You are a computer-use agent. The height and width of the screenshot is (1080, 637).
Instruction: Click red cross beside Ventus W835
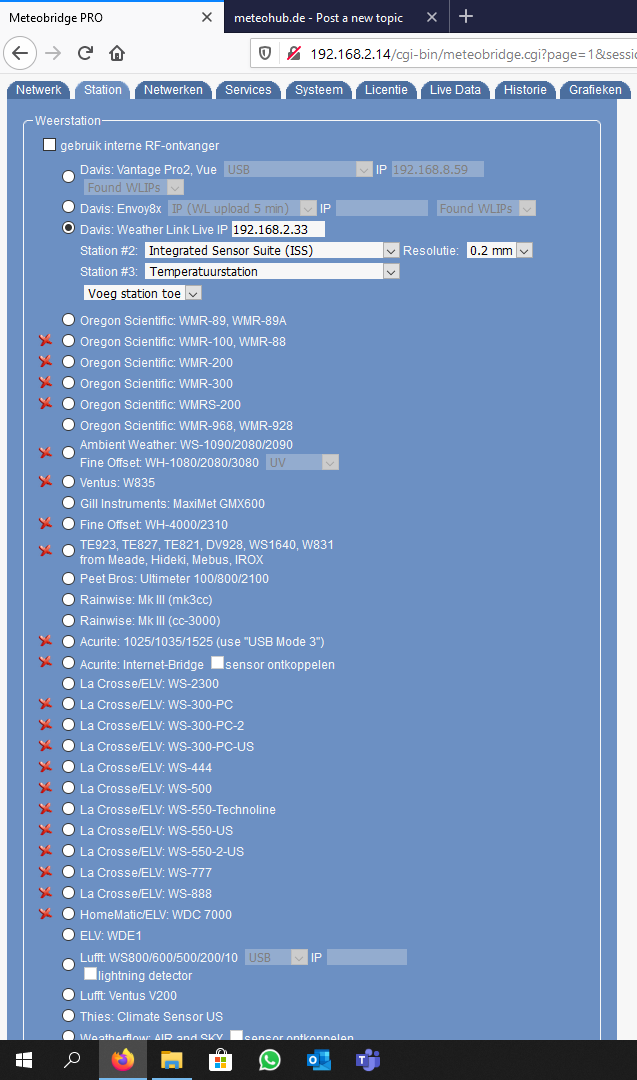click(x=45, y=481)
